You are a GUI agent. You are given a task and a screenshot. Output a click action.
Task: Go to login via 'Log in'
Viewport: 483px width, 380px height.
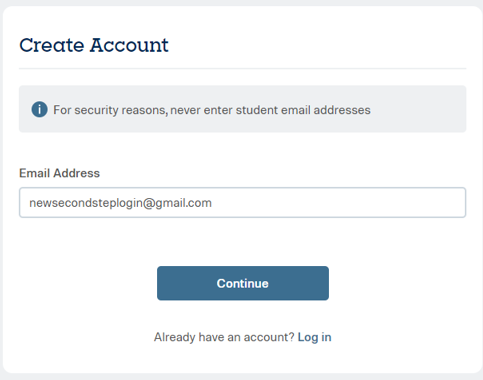tap(314, 337)
